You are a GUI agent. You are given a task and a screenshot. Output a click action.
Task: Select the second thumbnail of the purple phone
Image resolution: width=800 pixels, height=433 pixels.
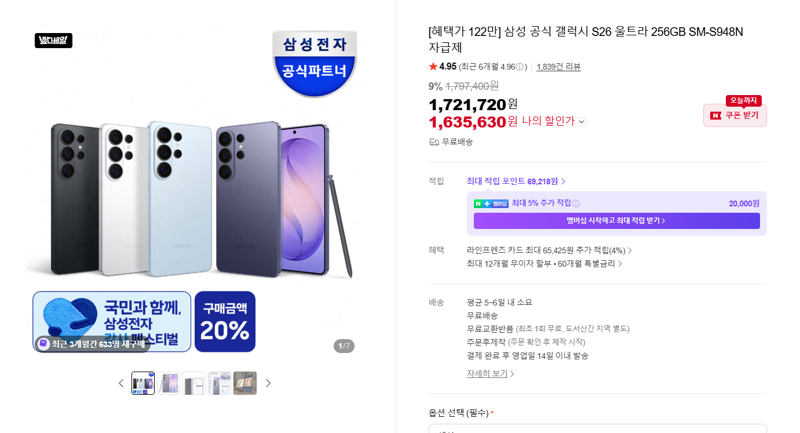tap(168, 383)
